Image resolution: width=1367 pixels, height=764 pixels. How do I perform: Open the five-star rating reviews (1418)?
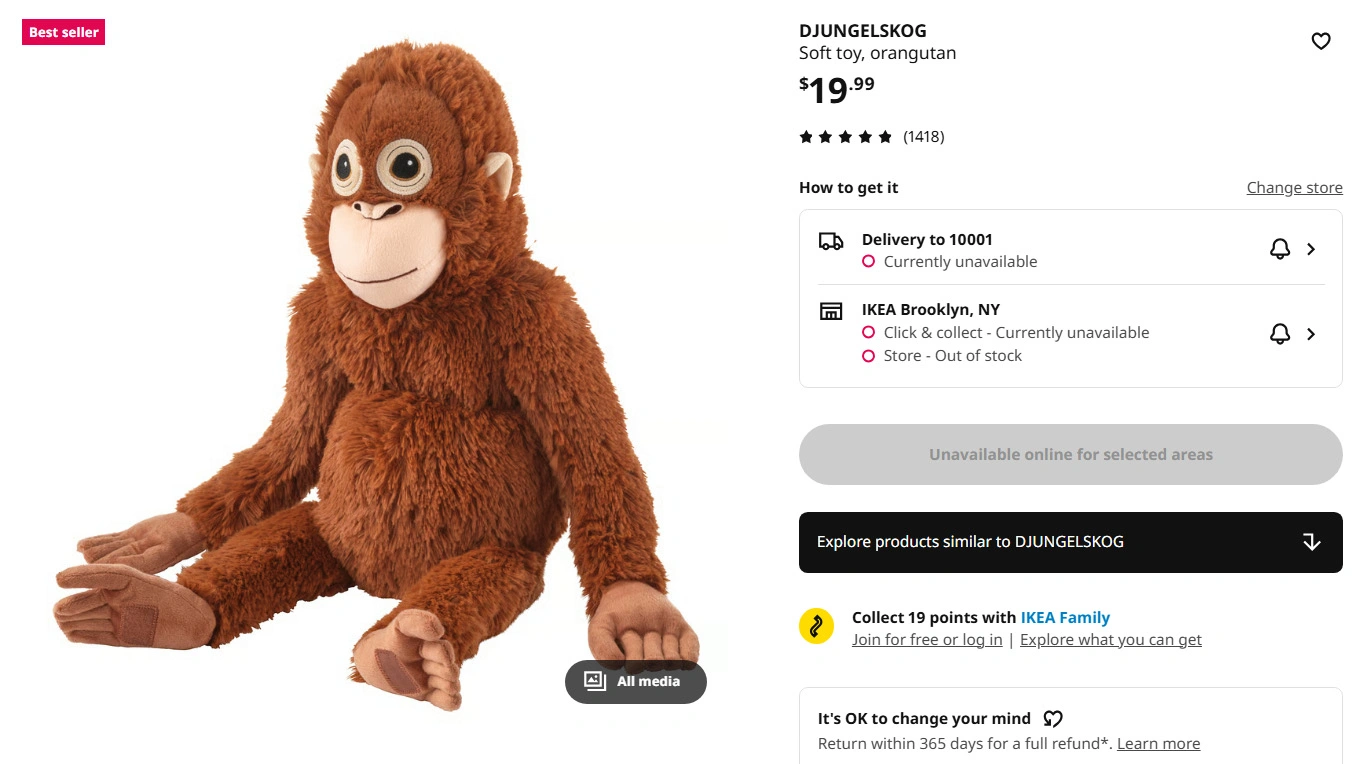point(871,137)
